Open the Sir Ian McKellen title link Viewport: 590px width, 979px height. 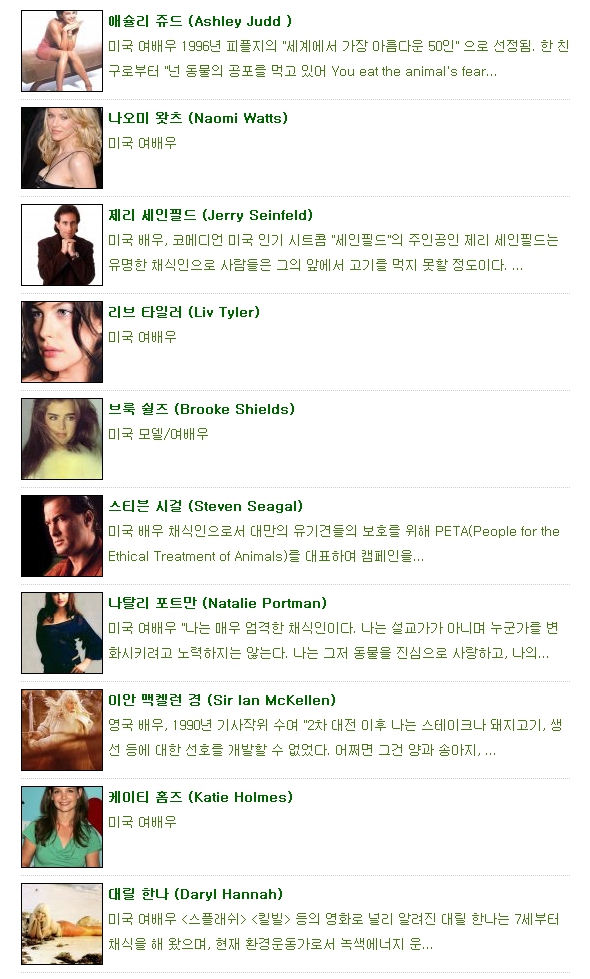[222, 700]
